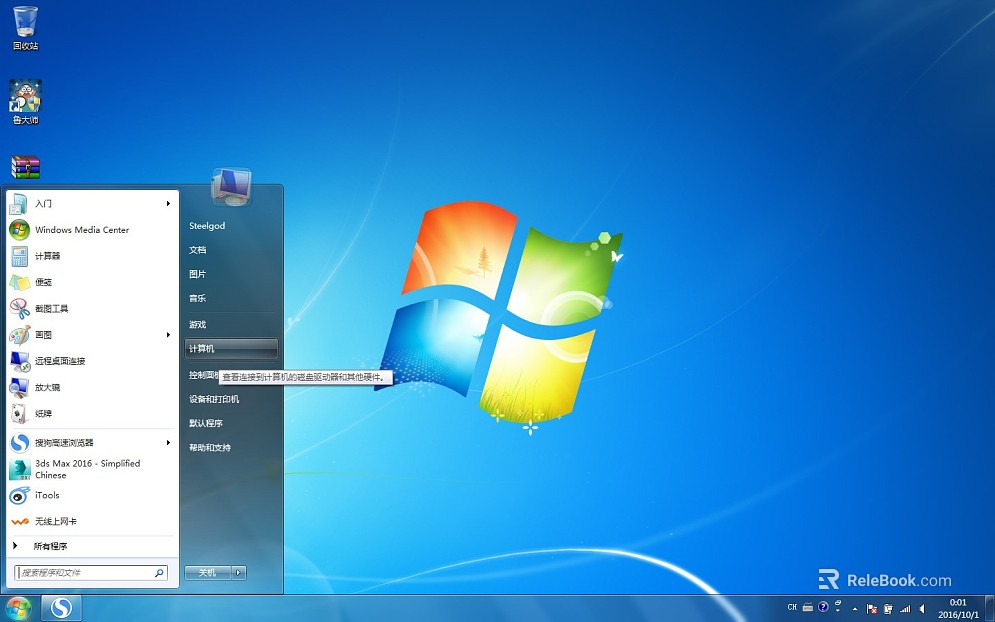
Task: Open 便笺 (Sticky Notes) from Start menu
Action: tap(92, 282)
